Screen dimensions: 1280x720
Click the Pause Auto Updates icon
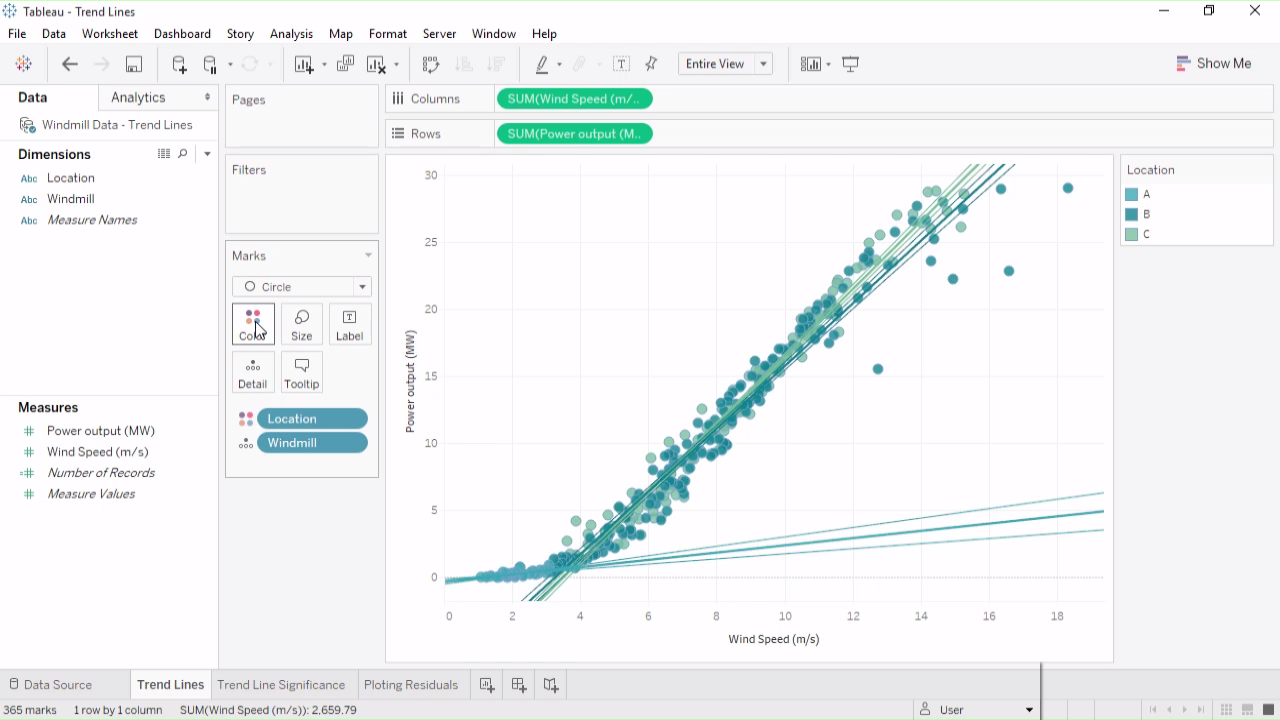210,64
